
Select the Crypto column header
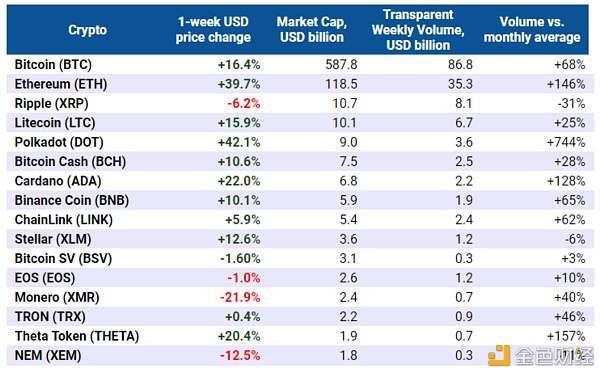(x=88, y=30)
